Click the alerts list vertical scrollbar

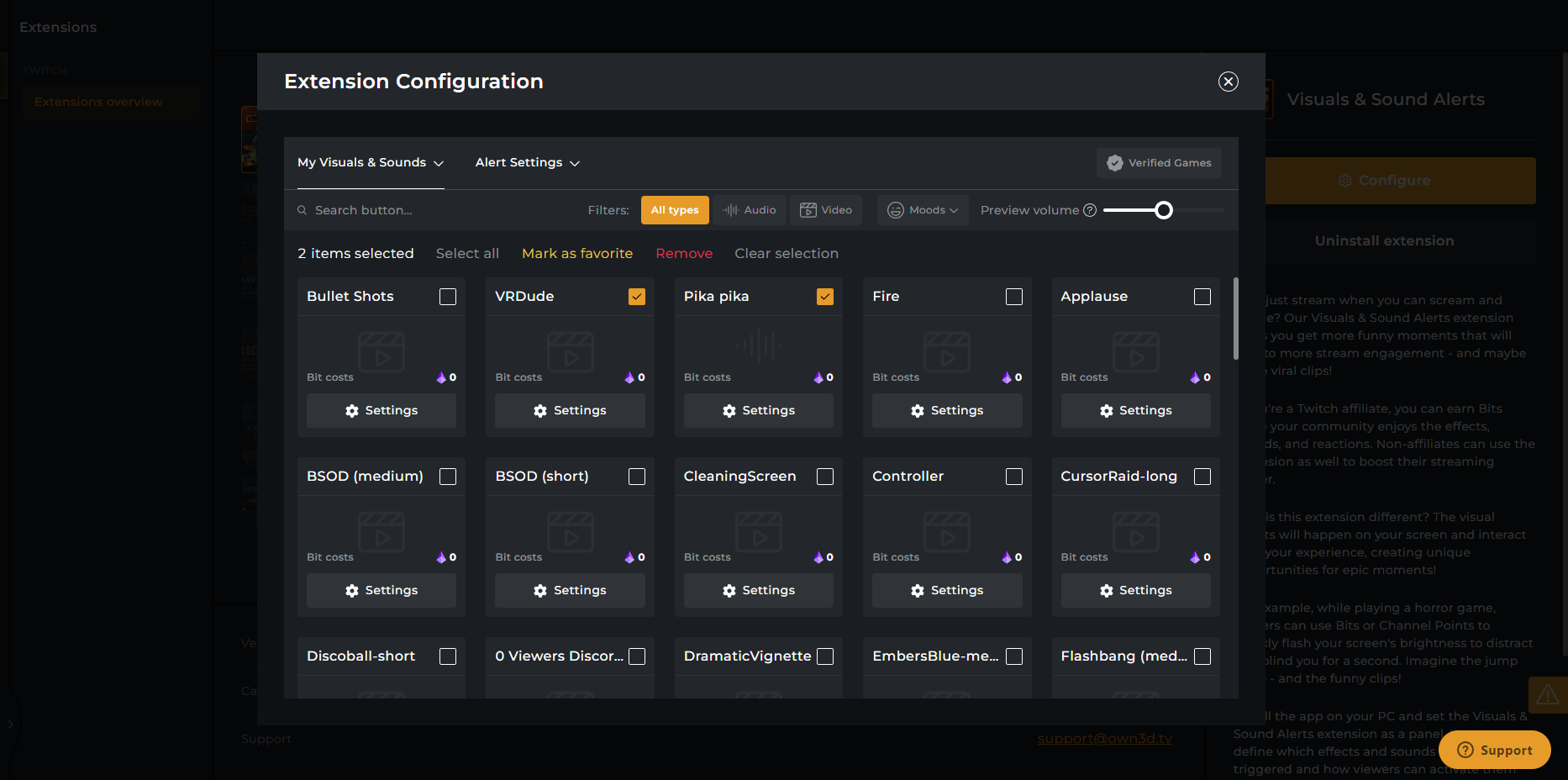point(1235,319)
